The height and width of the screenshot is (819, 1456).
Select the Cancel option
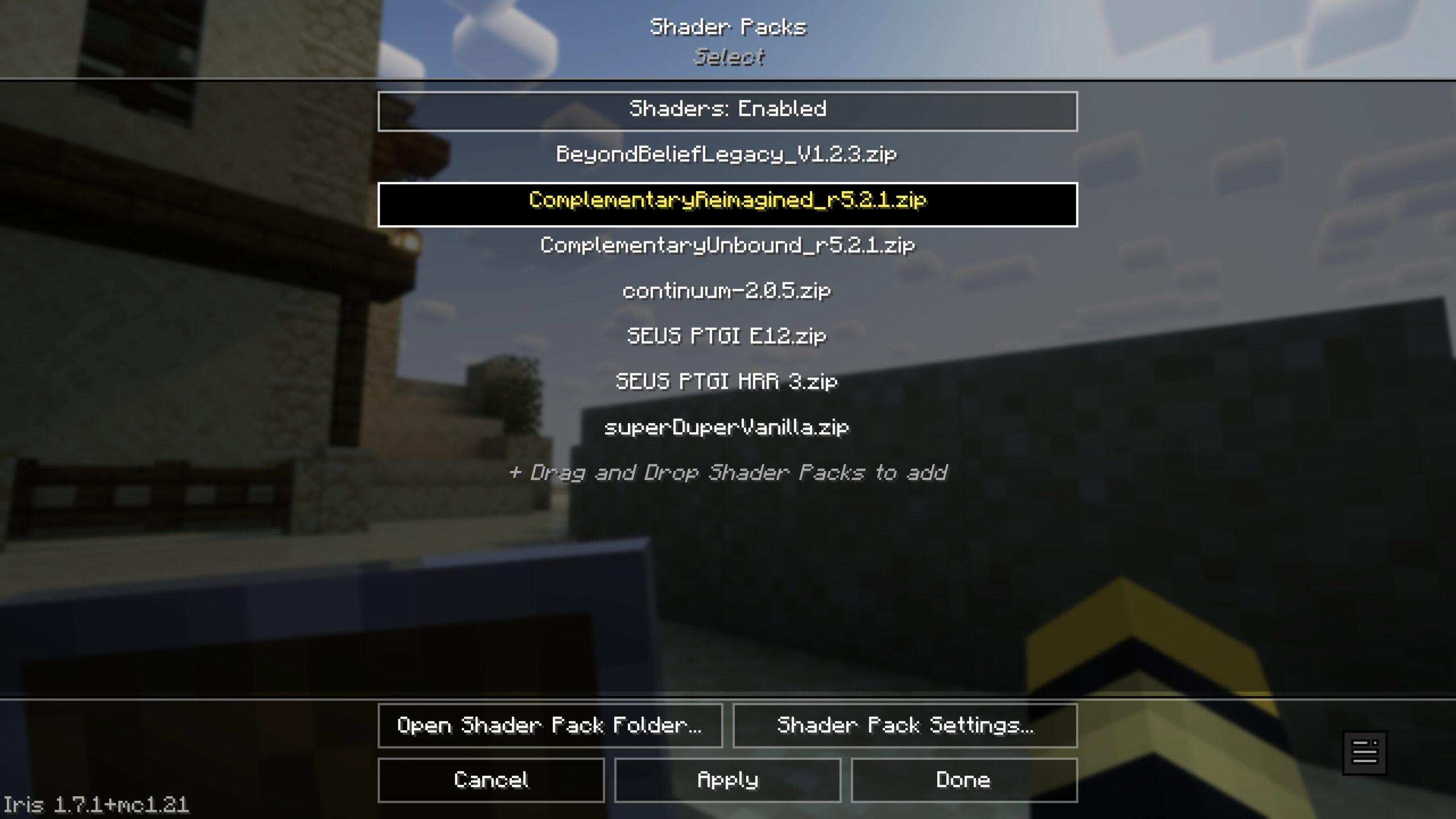pos(490,779)
